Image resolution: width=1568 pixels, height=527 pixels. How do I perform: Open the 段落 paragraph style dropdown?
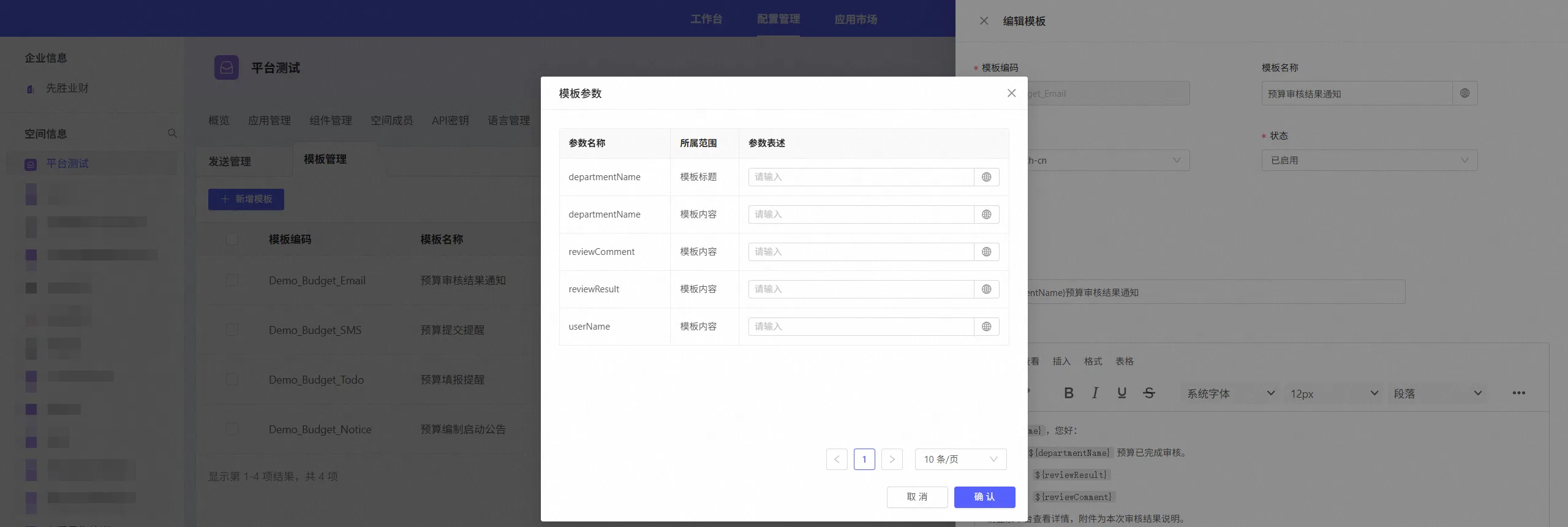pyautogui.click(x=1437, y=393)
